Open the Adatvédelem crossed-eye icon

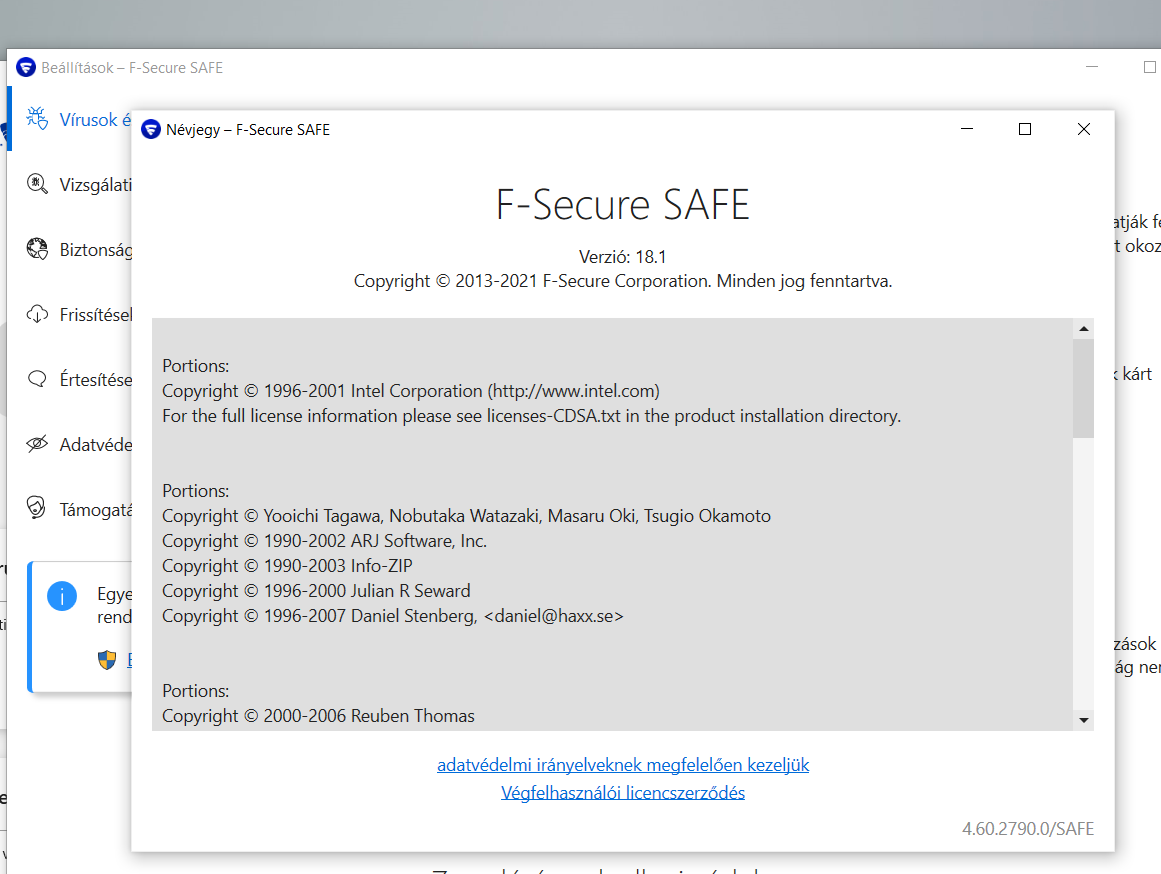tap(37, 444)
